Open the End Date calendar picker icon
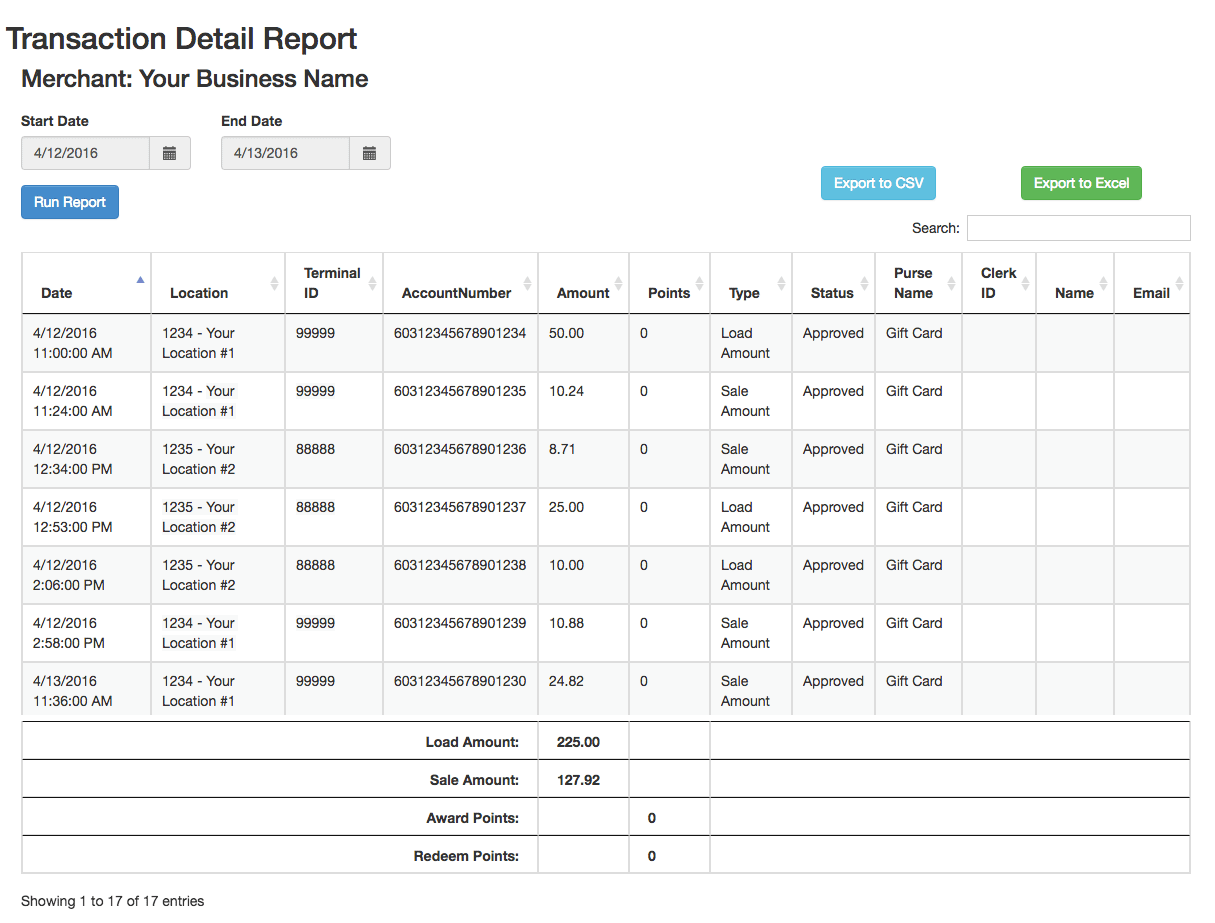 tap(370, 153)
